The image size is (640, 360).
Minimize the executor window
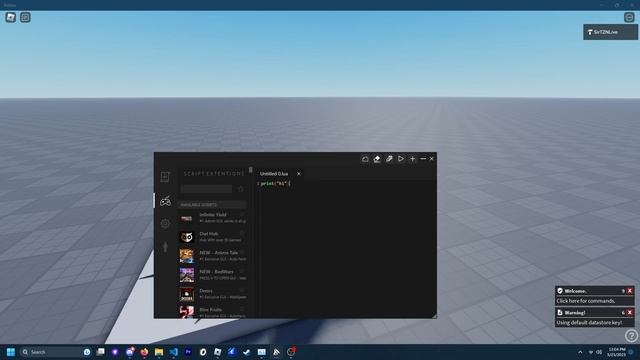[x=423, y=159]
